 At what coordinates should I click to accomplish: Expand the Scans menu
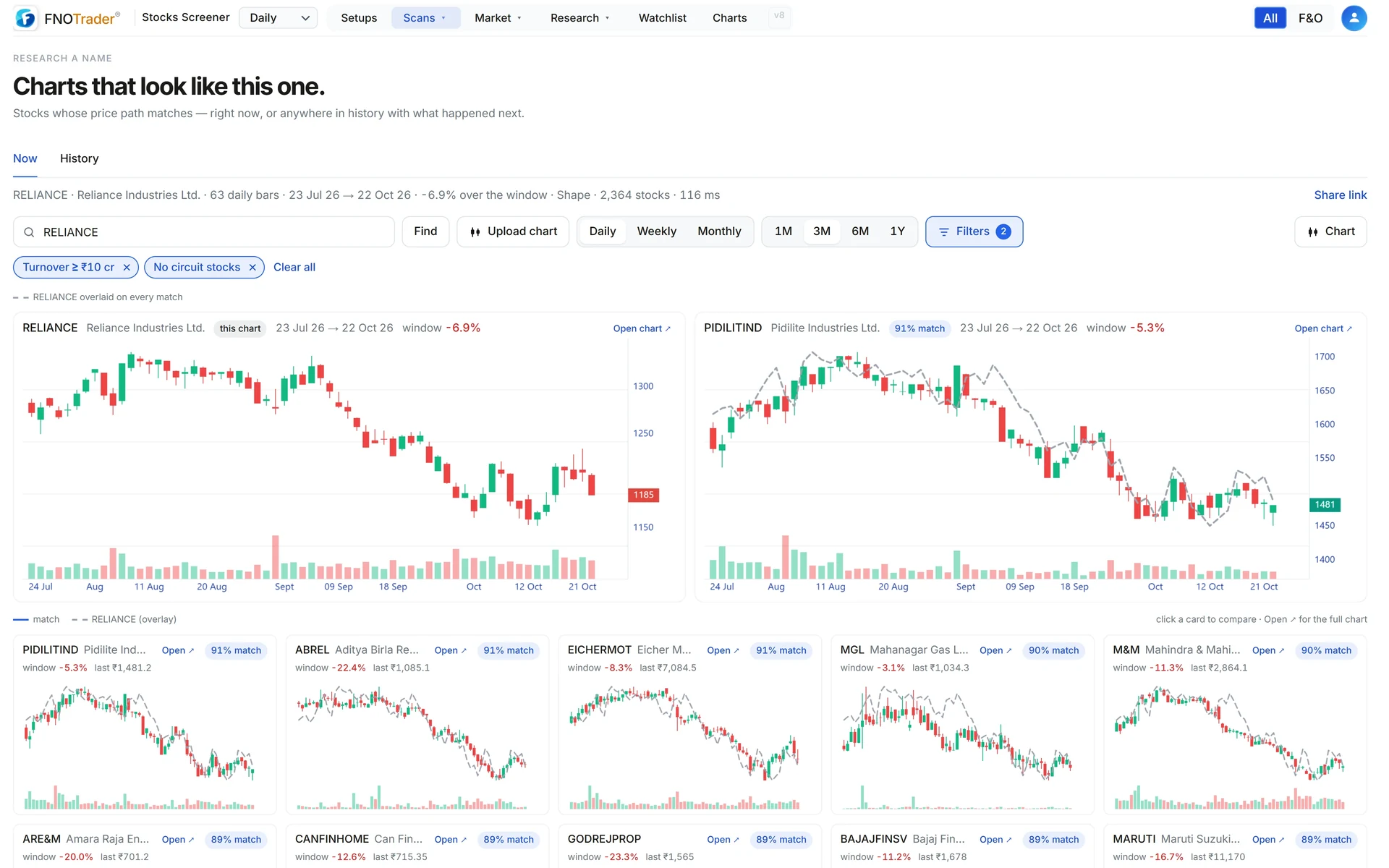(x=425, y=18)
